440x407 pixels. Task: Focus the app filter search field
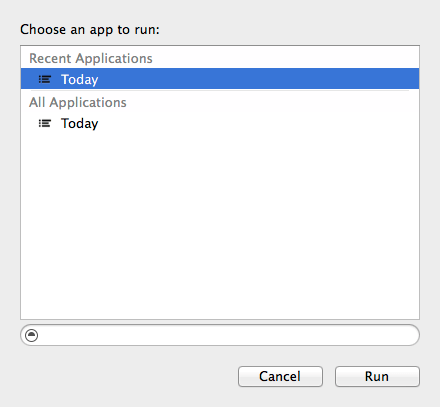220,335
